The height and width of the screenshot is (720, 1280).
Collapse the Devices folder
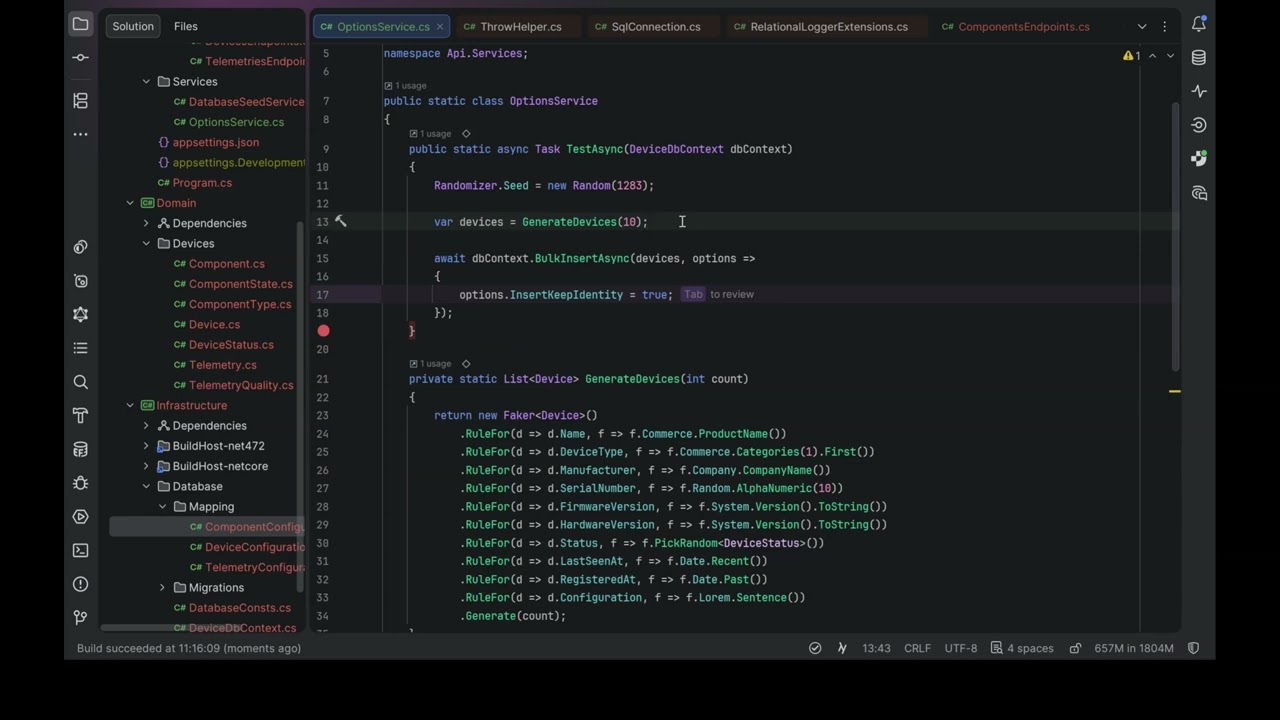click(146, 244)
